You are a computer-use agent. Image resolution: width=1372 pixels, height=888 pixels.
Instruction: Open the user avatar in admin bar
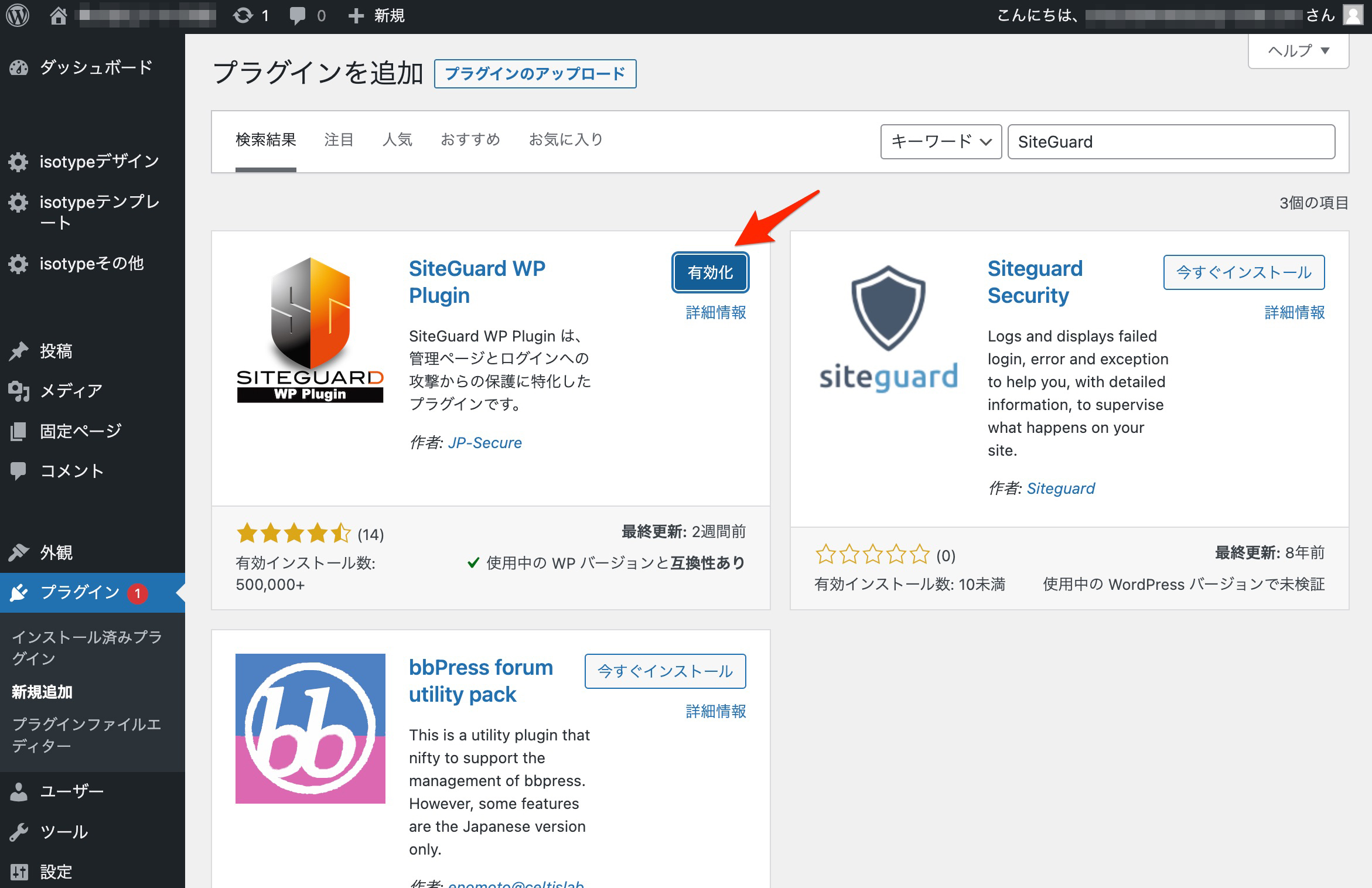(1353, 16)
